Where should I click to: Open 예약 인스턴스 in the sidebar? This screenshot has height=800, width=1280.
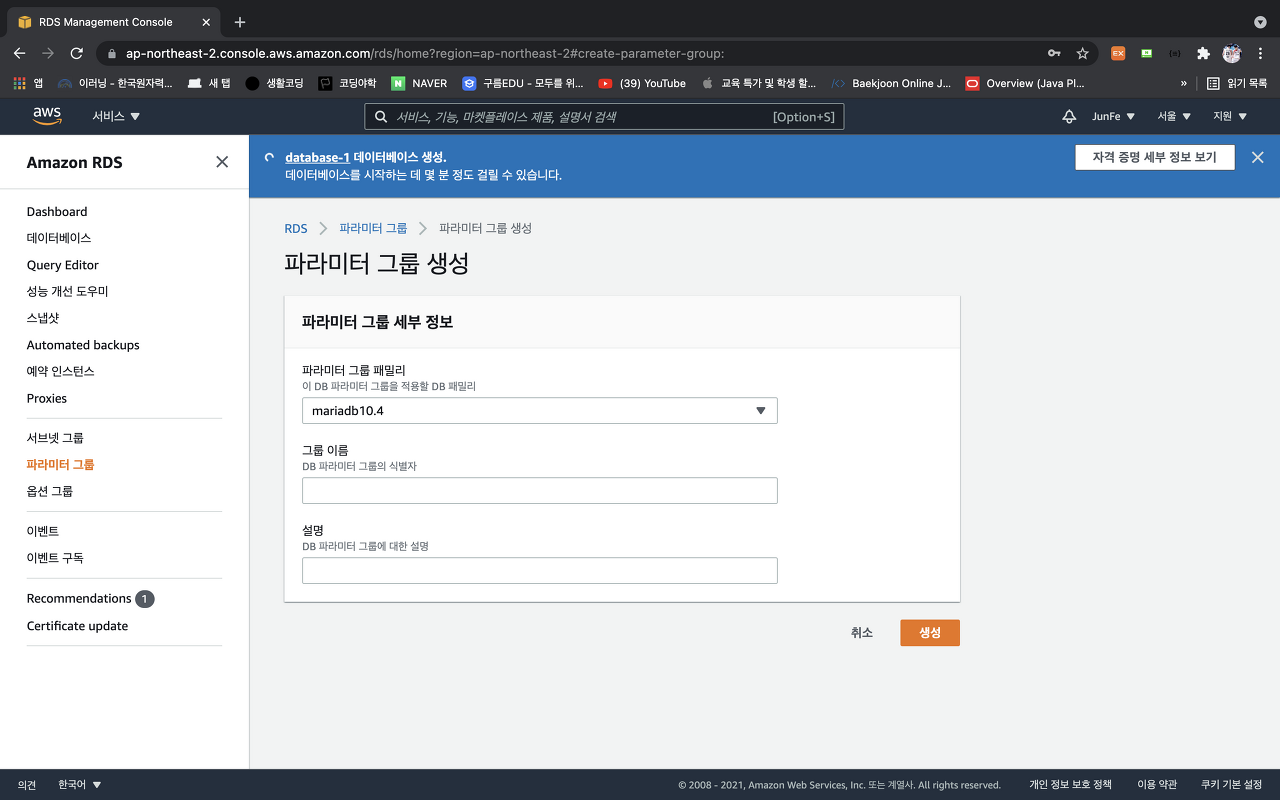click(60, 371)
